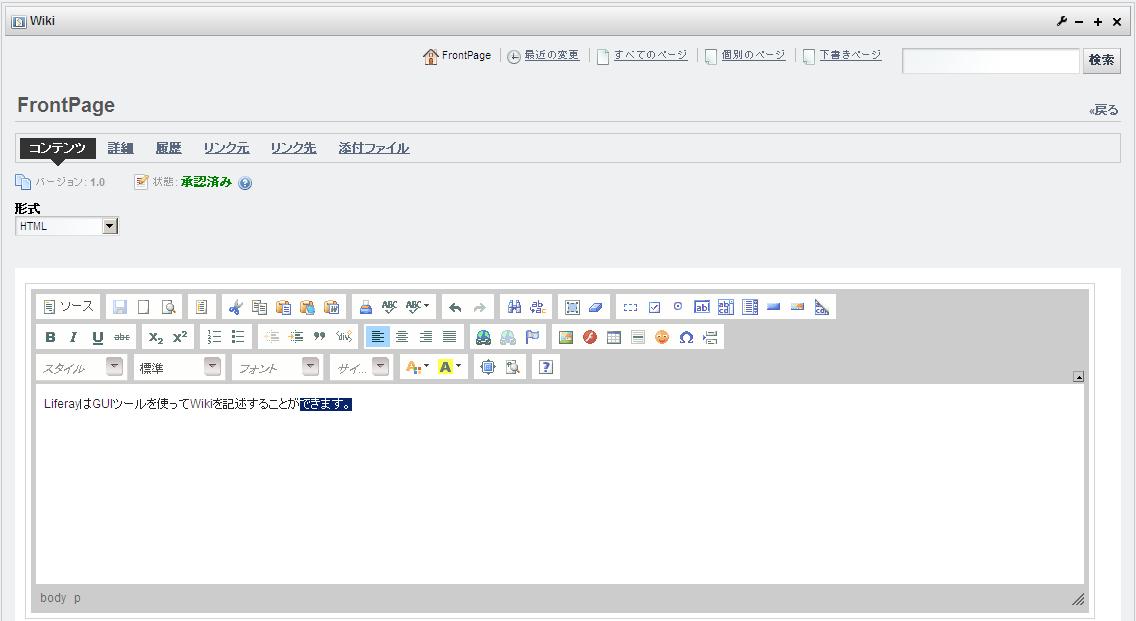Image resolution: width=1136 pixels, height=621 pixels.
Task: Toggle the ソース source view
Action: [68, 307]
